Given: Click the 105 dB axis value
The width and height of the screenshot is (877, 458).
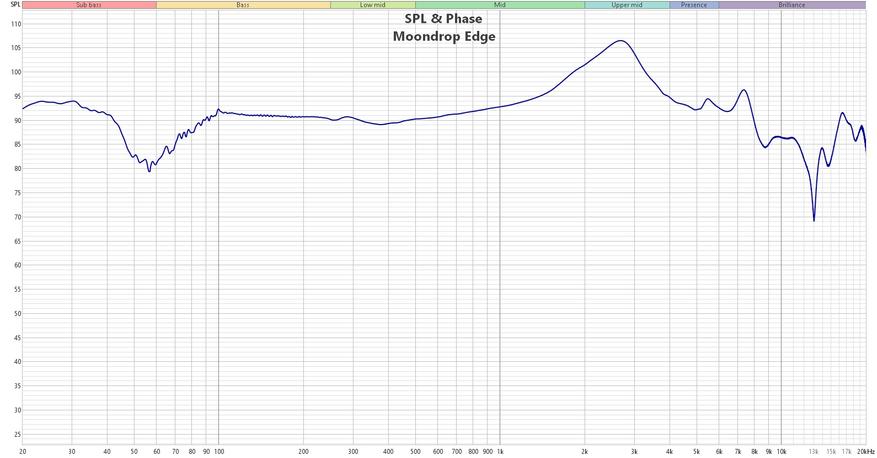Looking at the screenshot, I should pyautogui.click(x=16, y=48).
